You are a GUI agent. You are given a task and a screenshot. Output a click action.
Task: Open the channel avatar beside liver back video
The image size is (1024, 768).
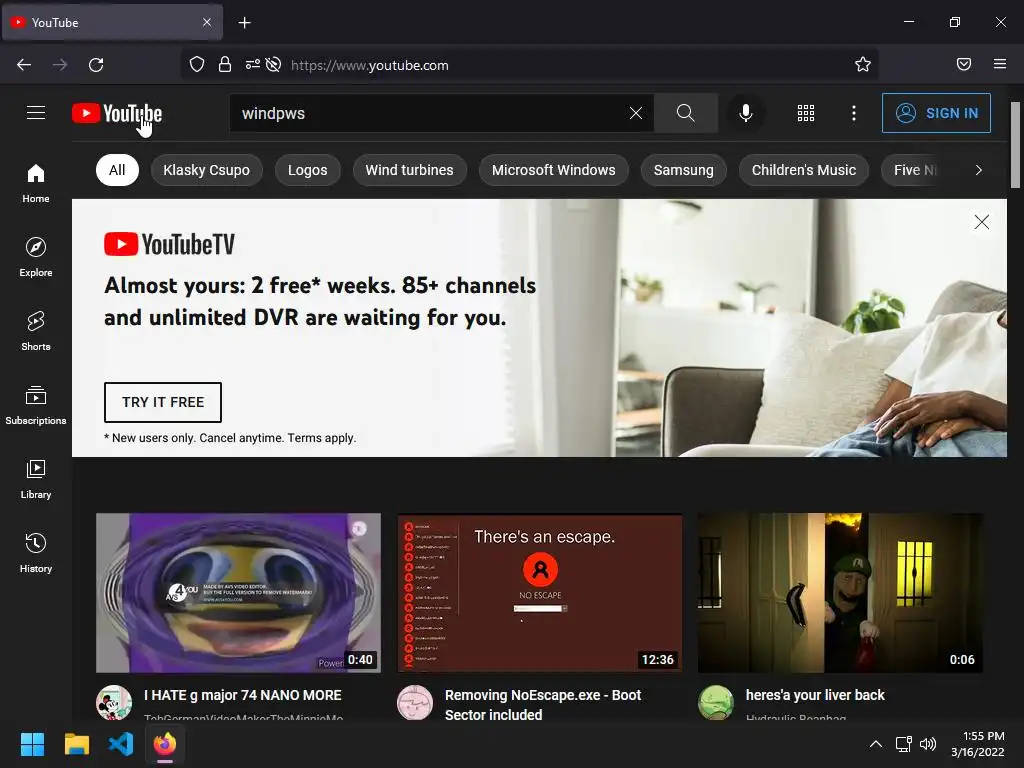coord(716,703)
